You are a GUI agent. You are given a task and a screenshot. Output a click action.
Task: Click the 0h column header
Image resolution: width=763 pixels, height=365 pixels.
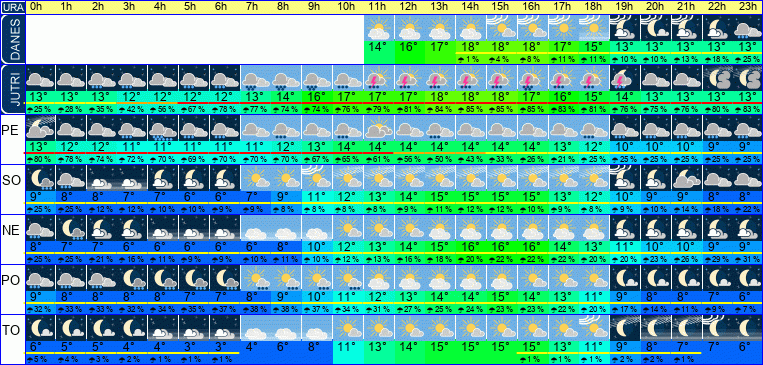point(36,7)
